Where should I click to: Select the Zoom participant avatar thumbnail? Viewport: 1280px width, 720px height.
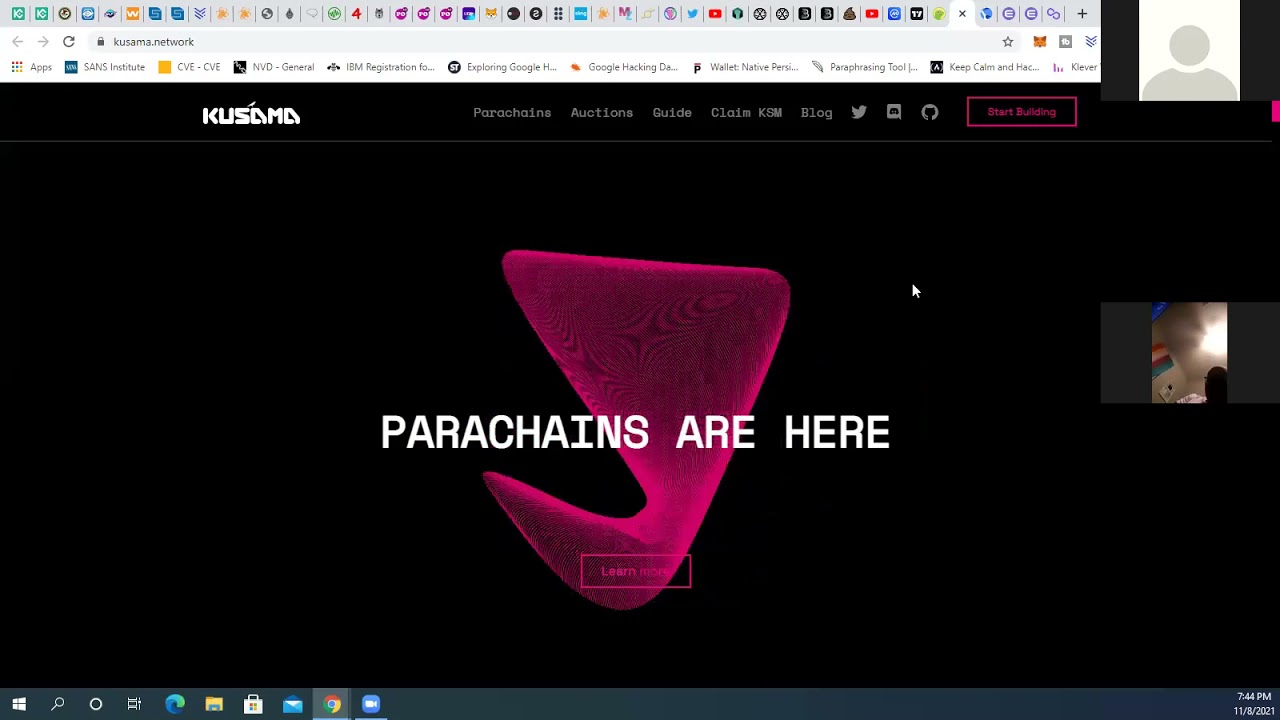(x=1189, y=50)
